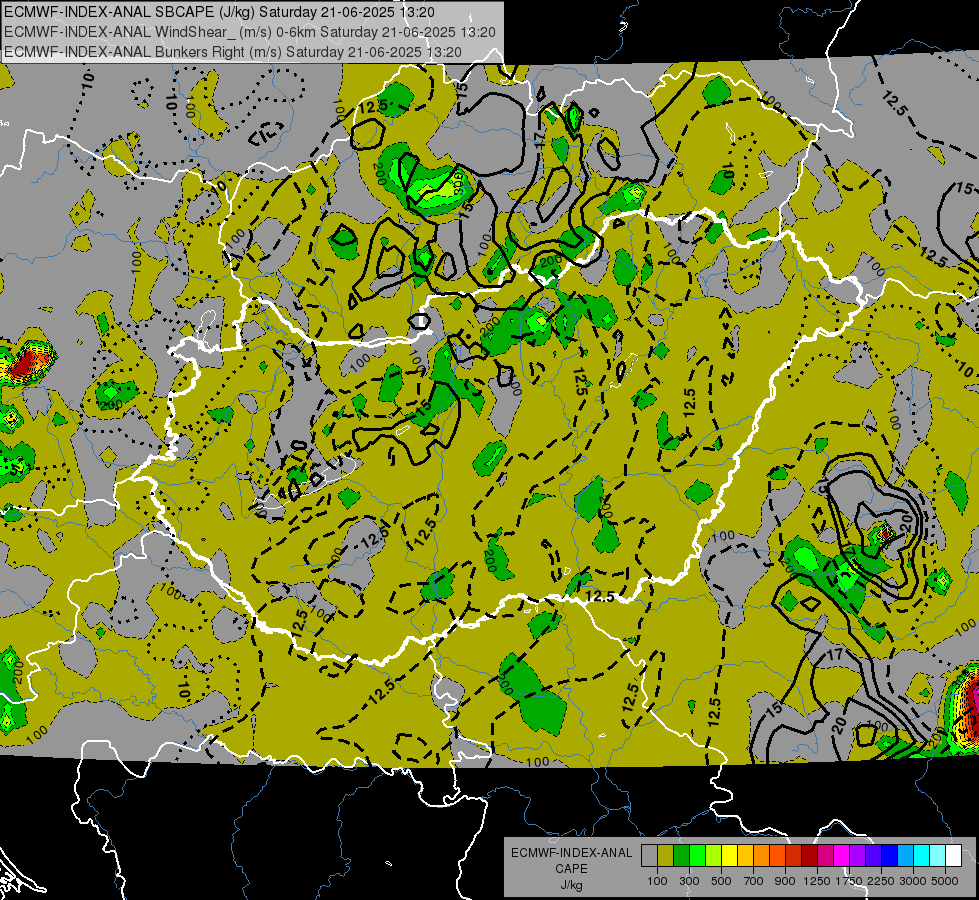Image resolution: width=979 pixels, height=900 pixels.
Task: Pick the yellow legend swatch after 500
Action: 729,855
